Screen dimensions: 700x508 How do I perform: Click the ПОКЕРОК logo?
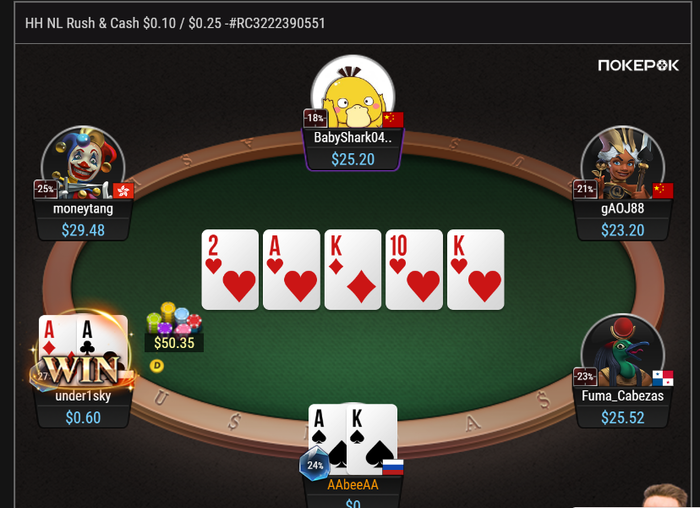638,66
